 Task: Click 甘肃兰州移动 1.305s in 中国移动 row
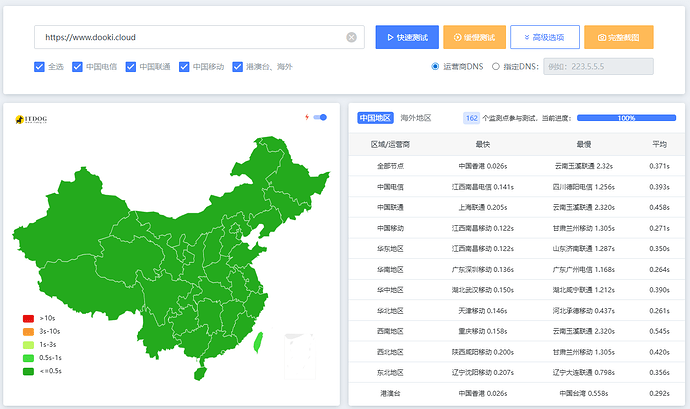[x=584, y=228]
